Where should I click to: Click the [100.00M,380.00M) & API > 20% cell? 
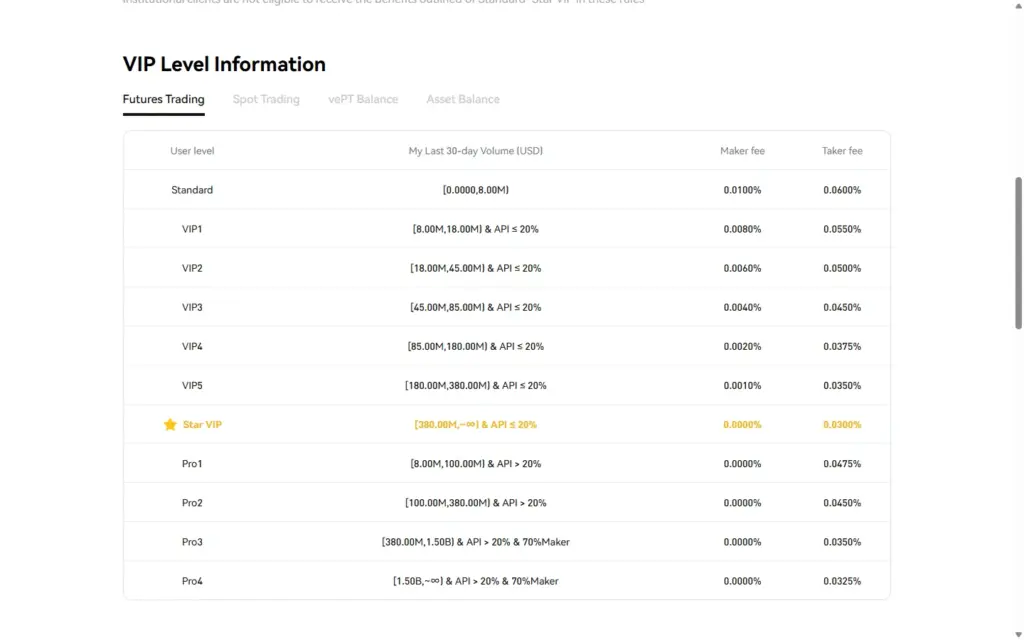(475, 503)
